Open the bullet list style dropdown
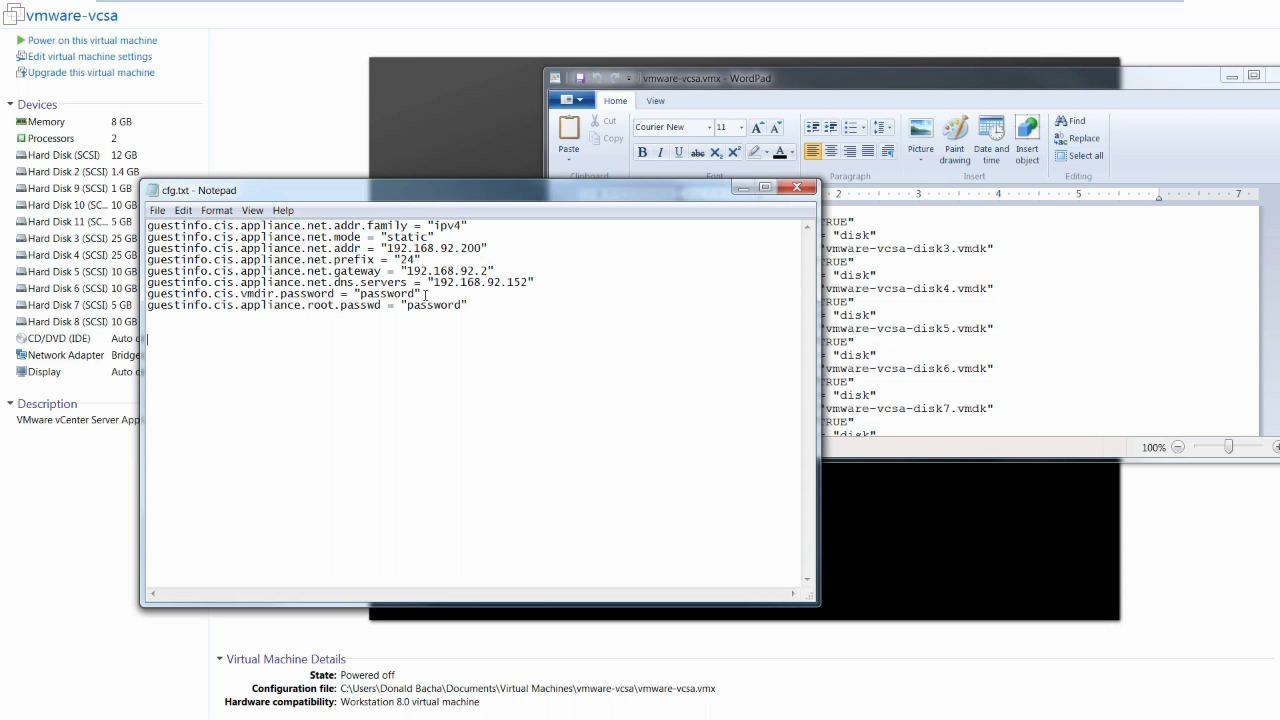This screenshot has height=720, width=1280. (x=864, y=127)
